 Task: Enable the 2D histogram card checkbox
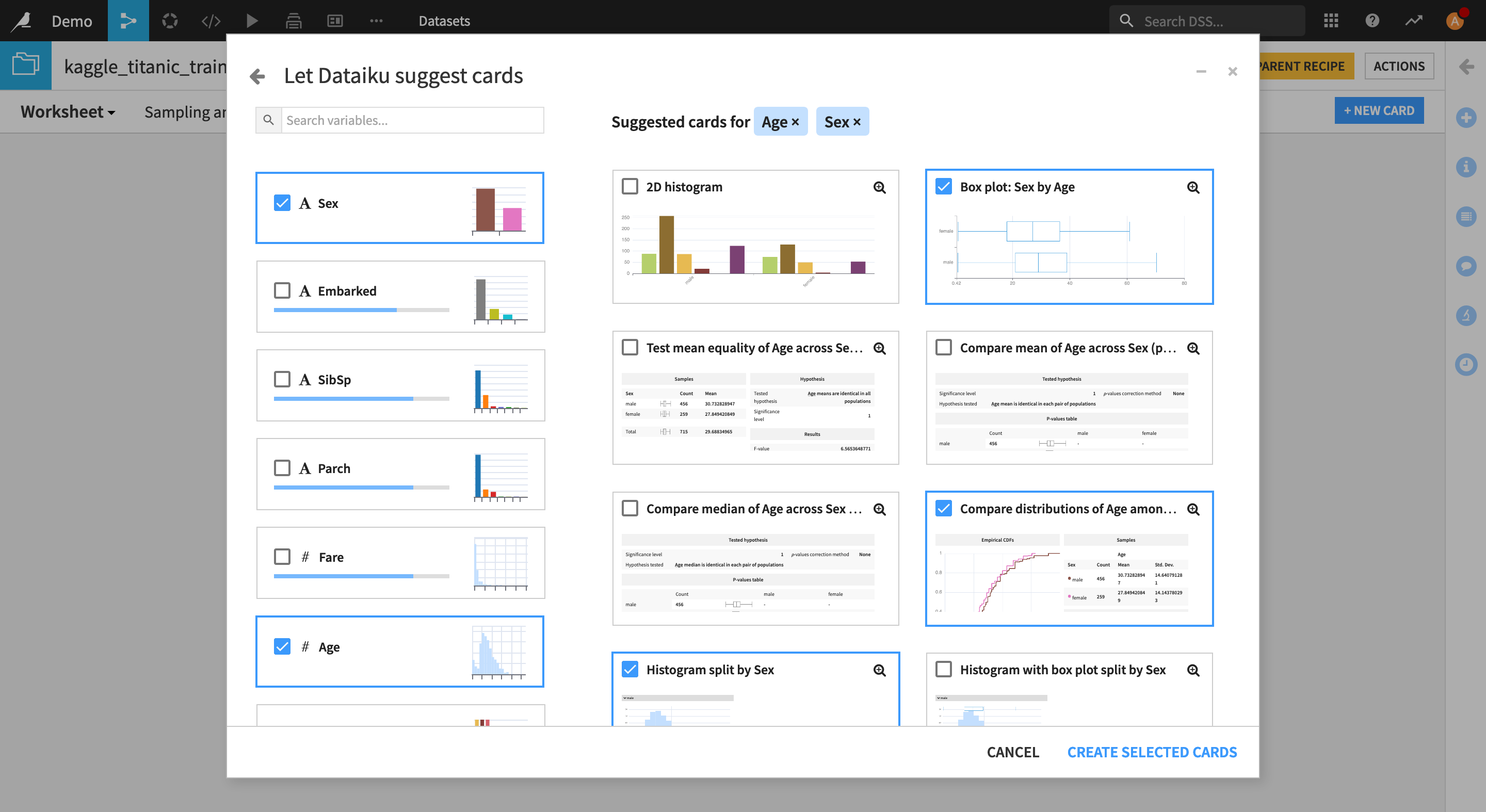tap(629, 186)
